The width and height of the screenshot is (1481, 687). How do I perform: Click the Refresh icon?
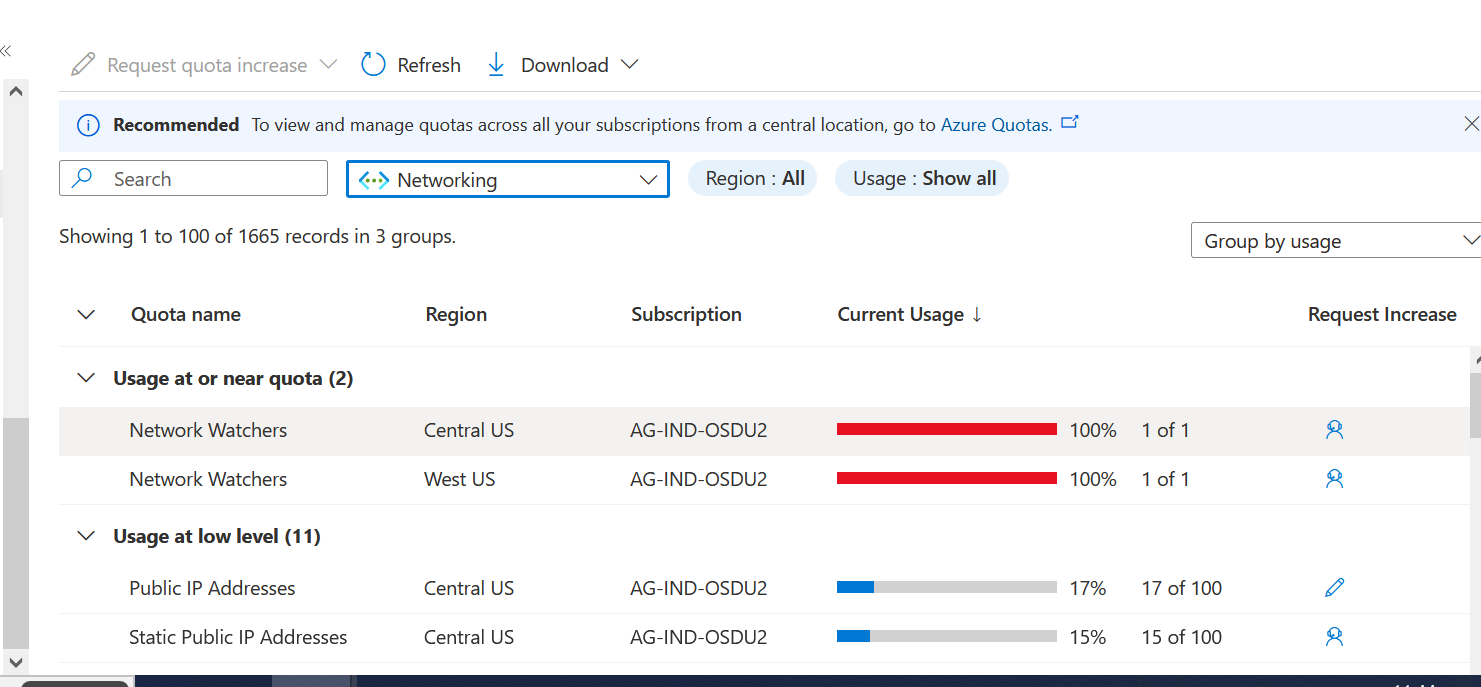click(x=373, y=65)
